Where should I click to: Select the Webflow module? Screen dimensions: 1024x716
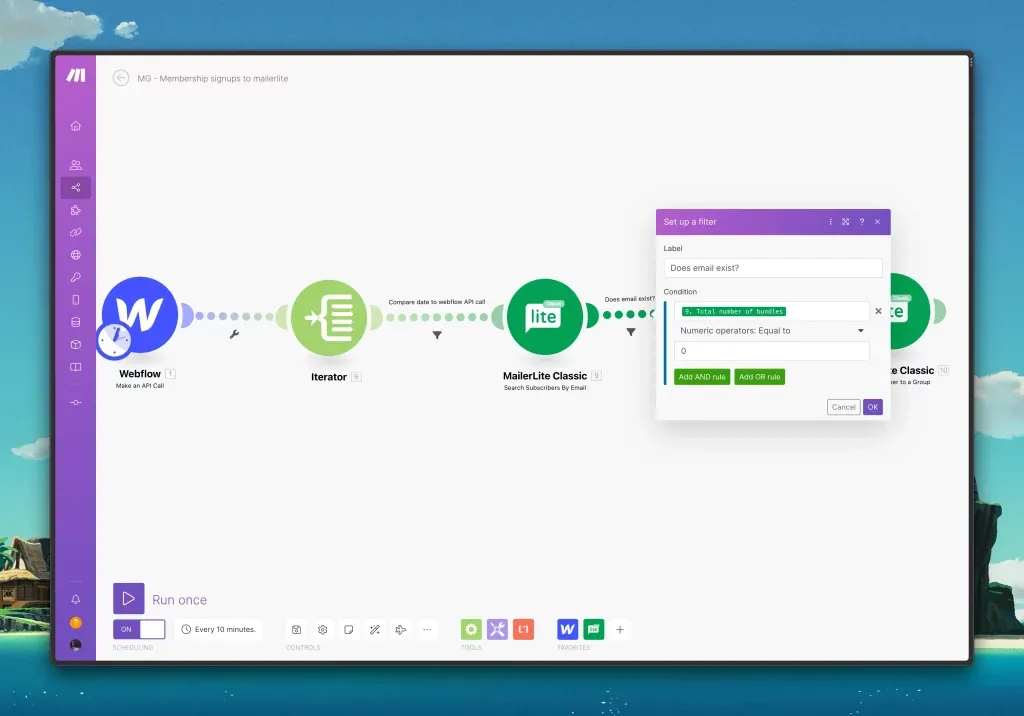tap(140, 315)
